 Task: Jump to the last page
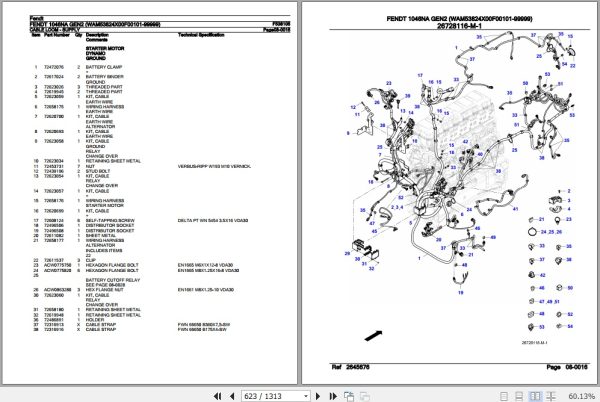[x=333, y=396]
